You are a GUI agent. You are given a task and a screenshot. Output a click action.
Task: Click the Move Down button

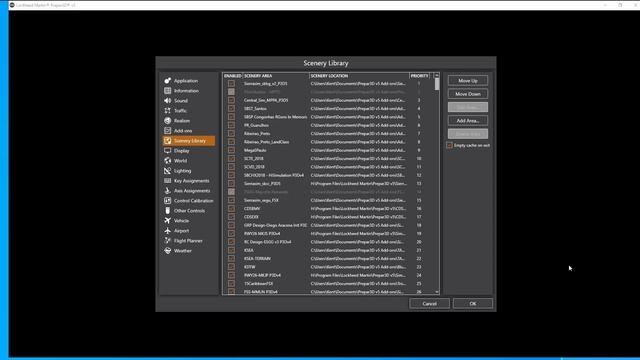tap(468, 94)
